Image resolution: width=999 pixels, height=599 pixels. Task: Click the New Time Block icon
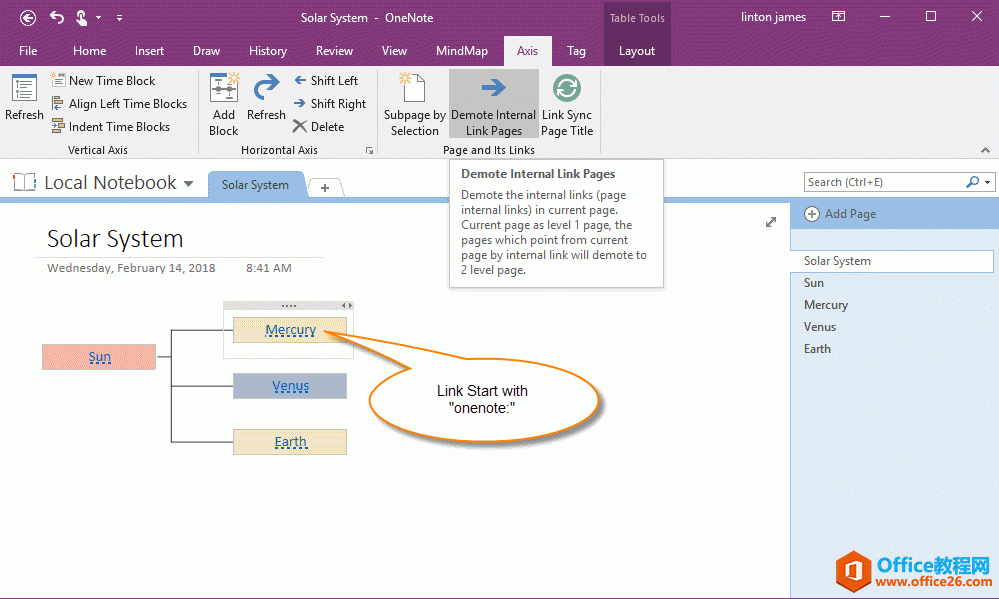point(58,81)
